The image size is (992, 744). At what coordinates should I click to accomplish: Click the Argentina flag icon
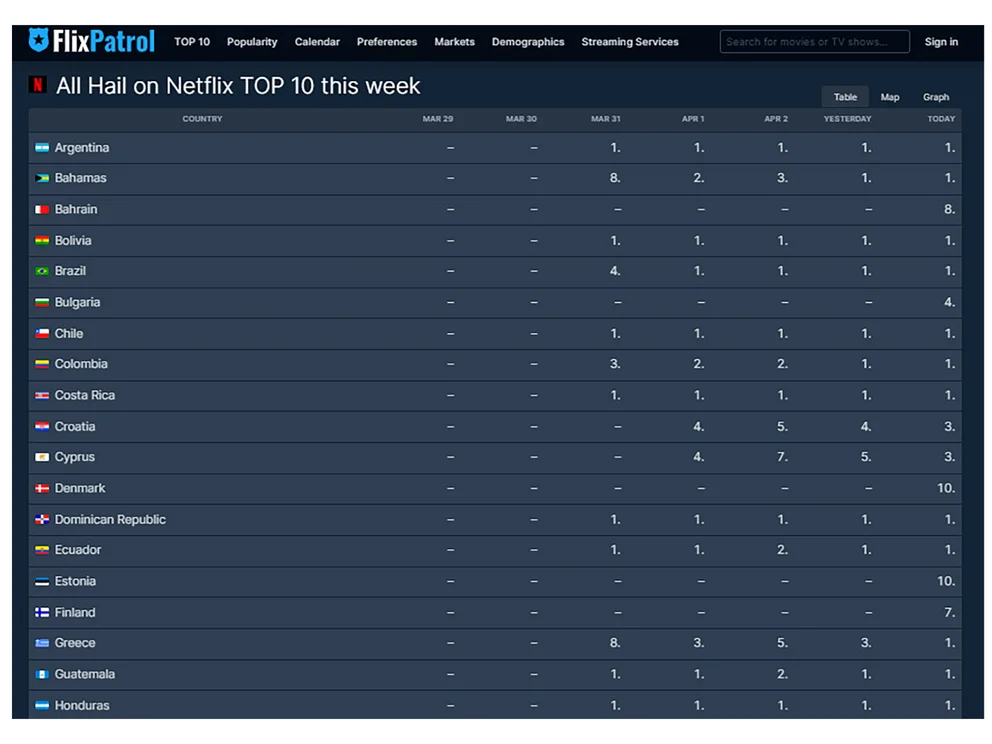pyautogui.click(x=42, y=148)
